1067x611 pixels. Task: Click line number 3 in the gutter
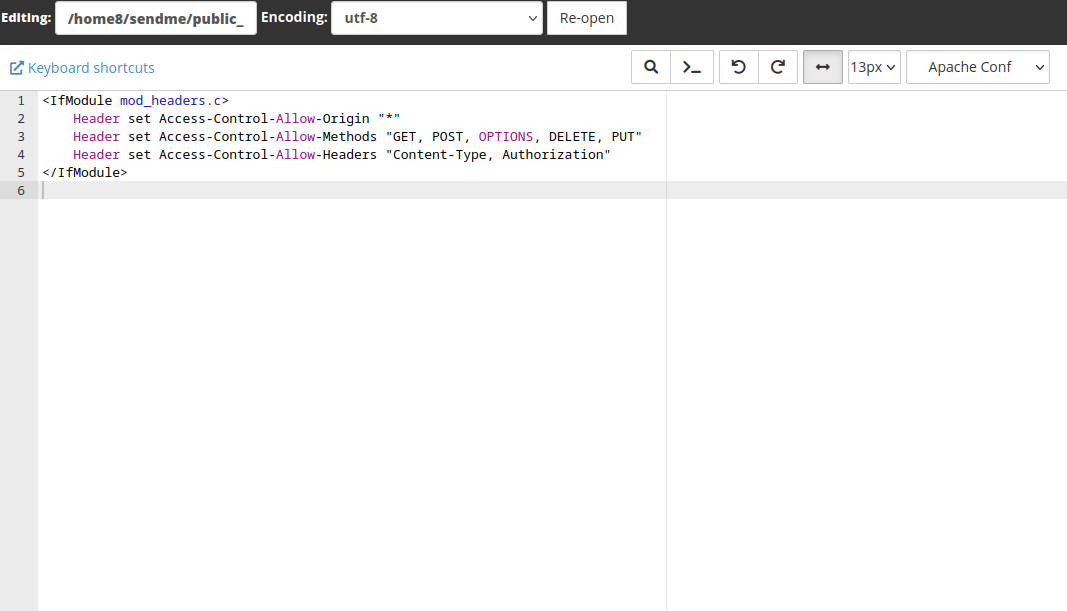[x=21, y=137]
